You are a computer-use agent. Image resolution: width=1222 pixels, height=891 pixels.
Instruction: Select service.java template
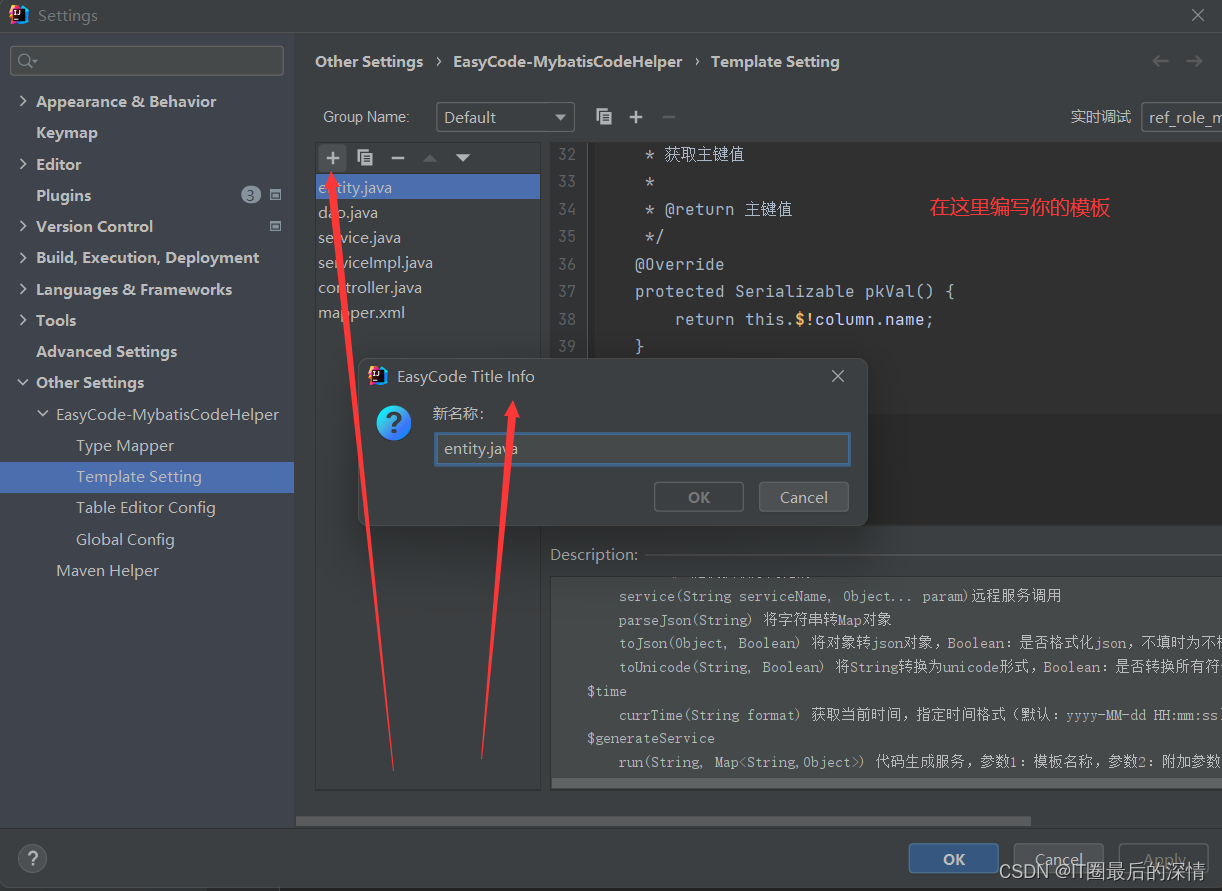pyautogui.click(x=428, y=237)
